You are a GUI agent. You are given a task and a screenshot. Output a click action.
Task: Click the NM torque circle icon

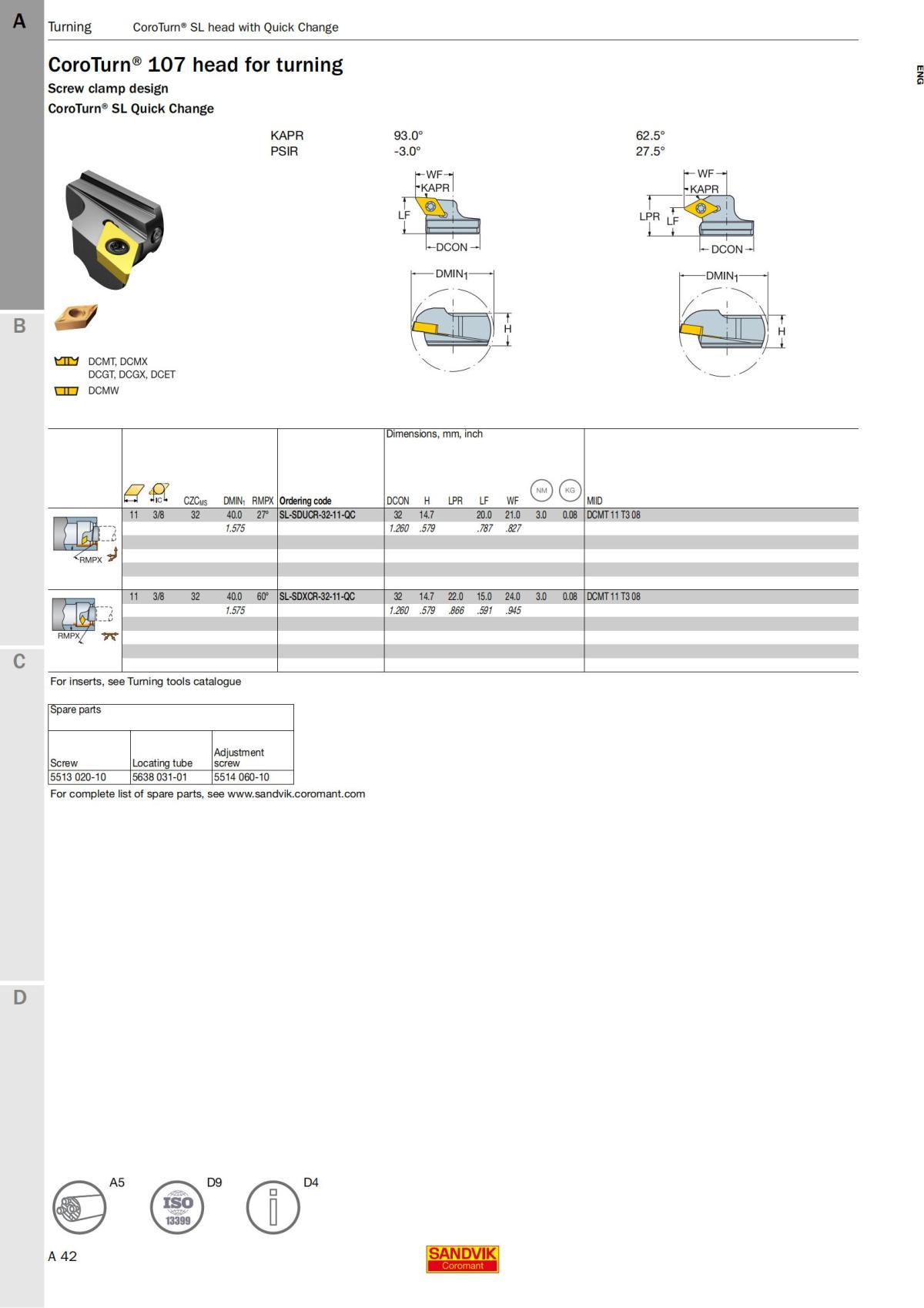[541, 490]
